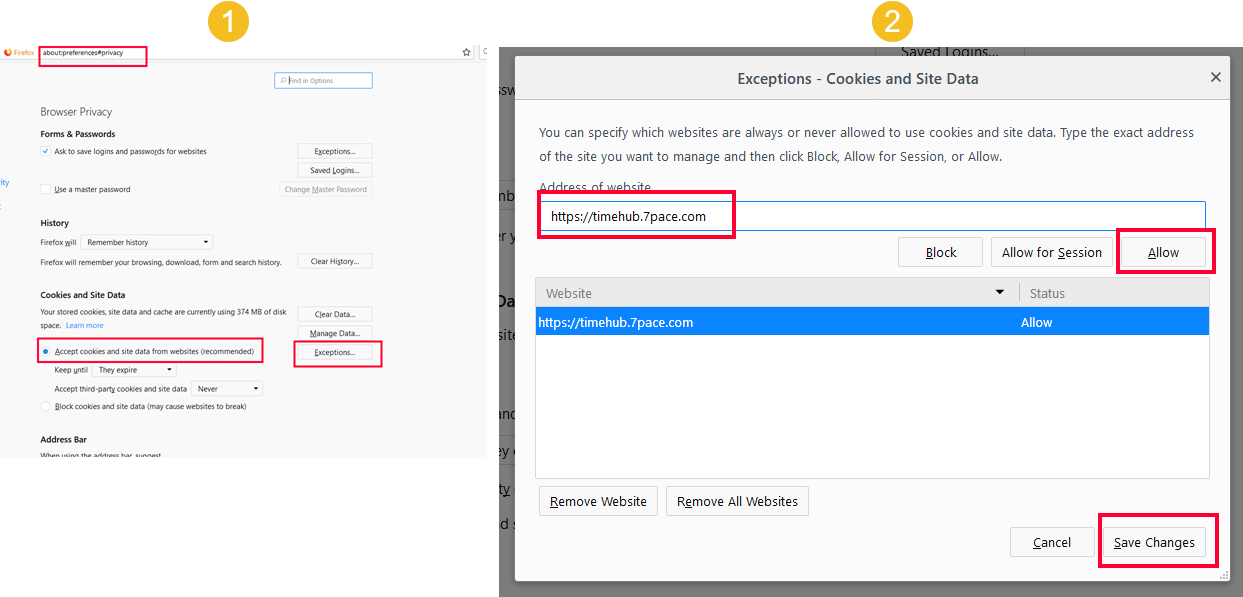Open the third-party cookies Never dropdown

click(x=227, y=389)
